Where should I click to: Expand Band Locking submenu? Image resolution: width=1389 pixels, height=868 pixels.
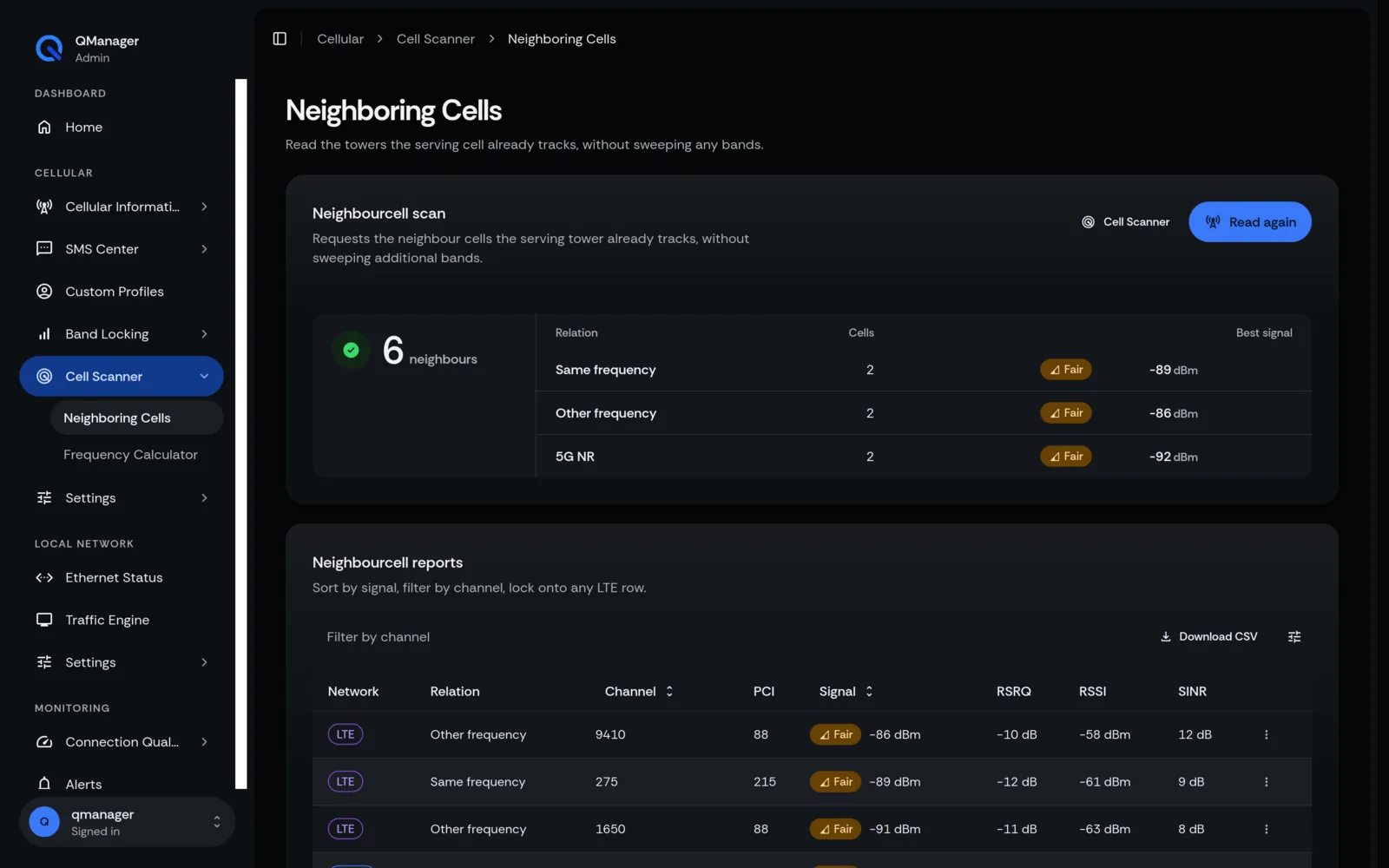pos(204,334)
